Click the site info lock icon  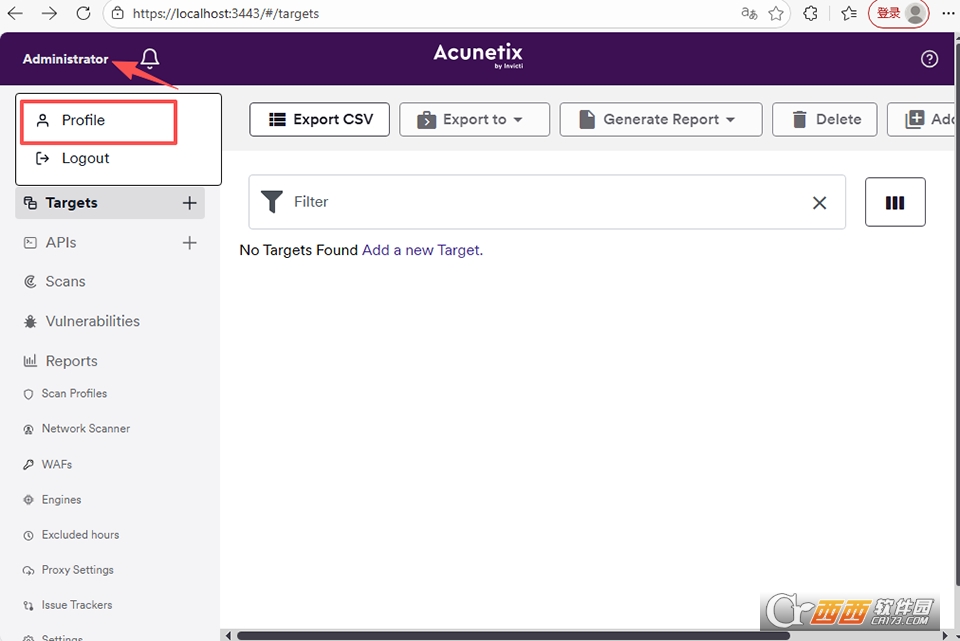(118, 13)
